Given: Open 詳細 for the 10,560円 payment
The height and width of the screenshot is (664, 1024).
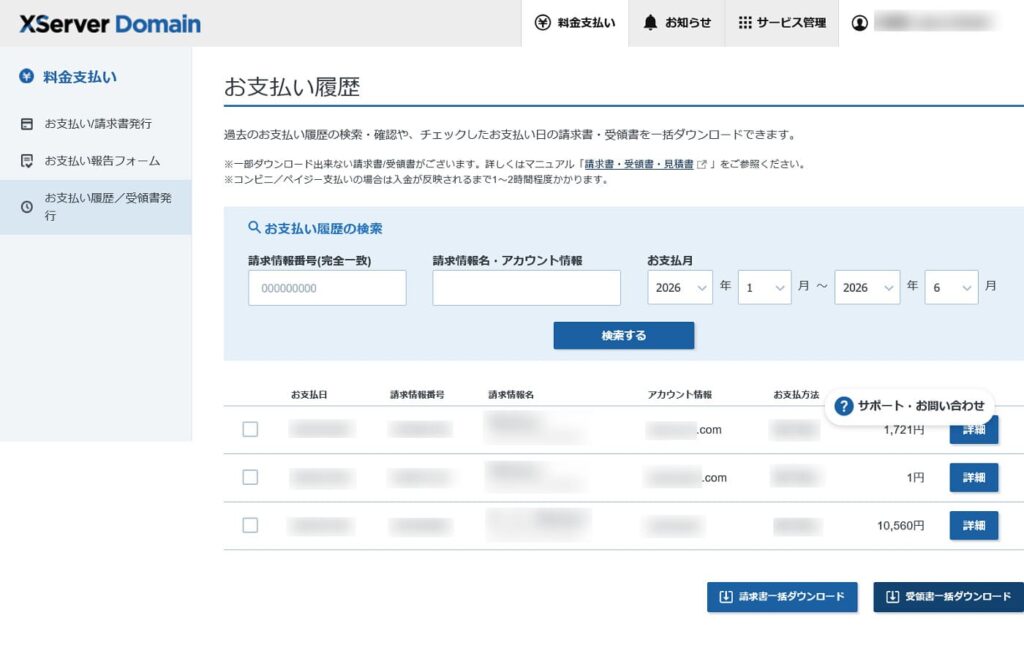Looking at the screenshot, I should tap(974, 526).
